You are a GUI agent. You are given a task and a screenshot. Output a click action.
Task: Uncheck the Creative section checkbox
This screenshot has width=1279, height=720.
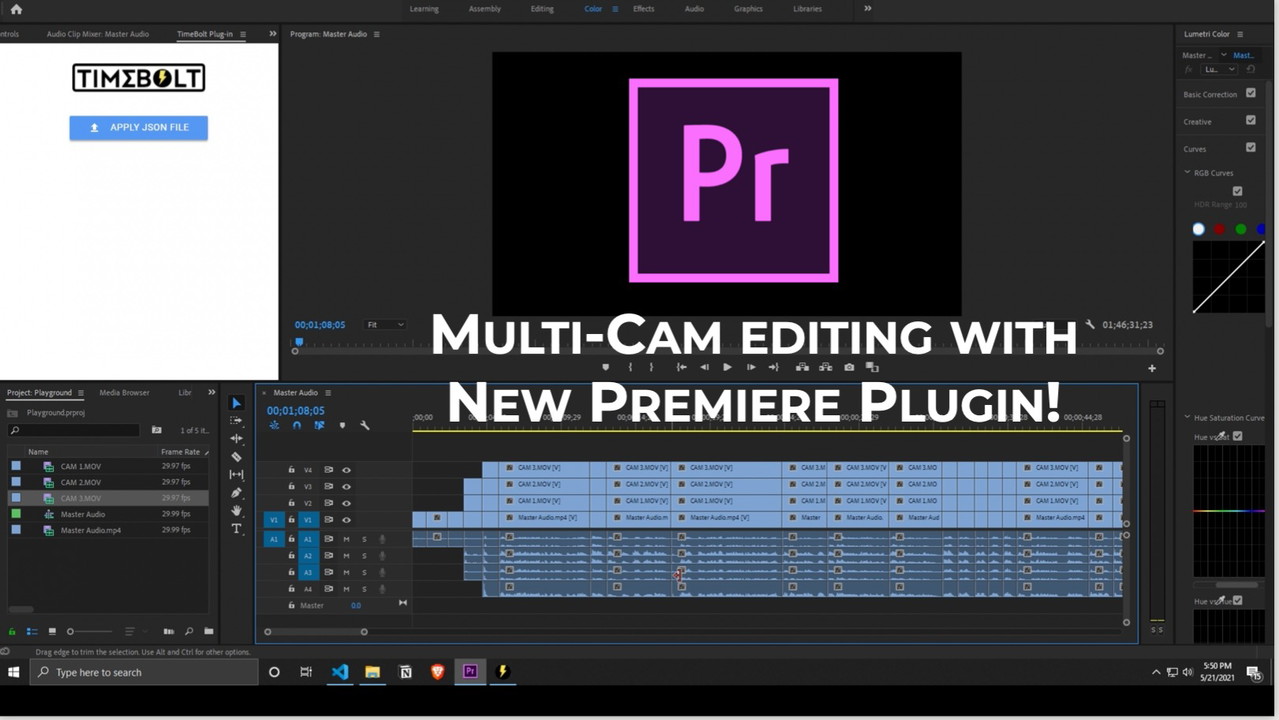[x=1250, y=120]
